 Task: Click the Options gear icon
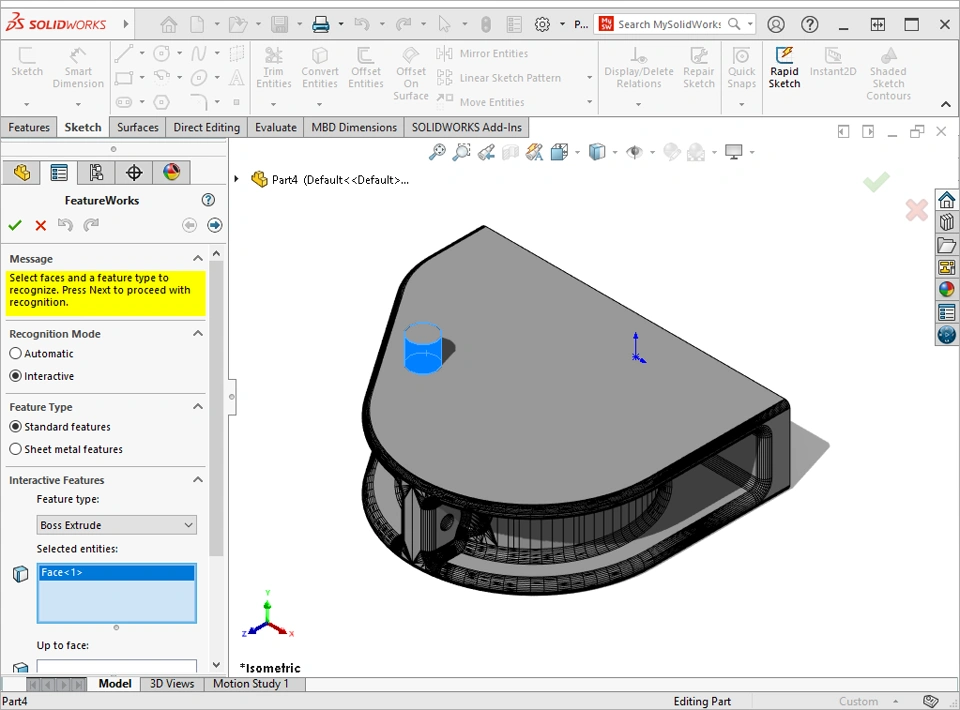[542, 24]
